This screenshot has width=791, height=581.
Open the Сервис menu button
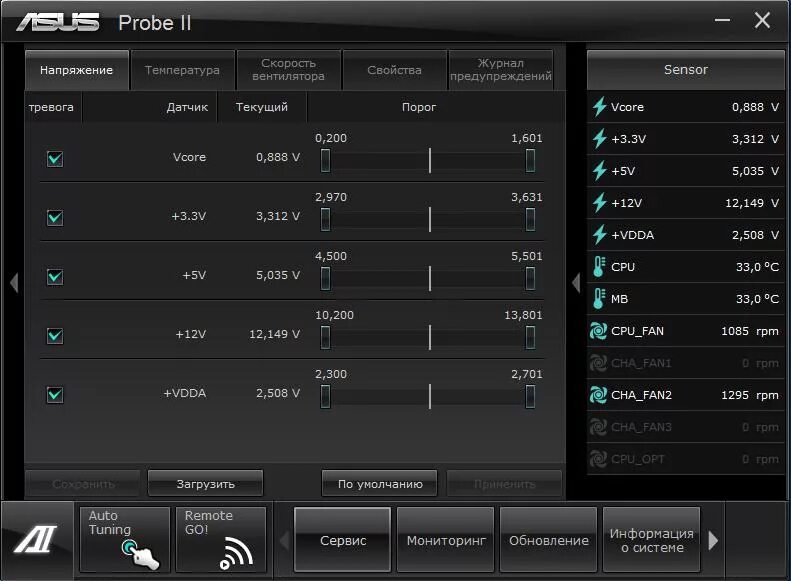click(x=343, y=540)
